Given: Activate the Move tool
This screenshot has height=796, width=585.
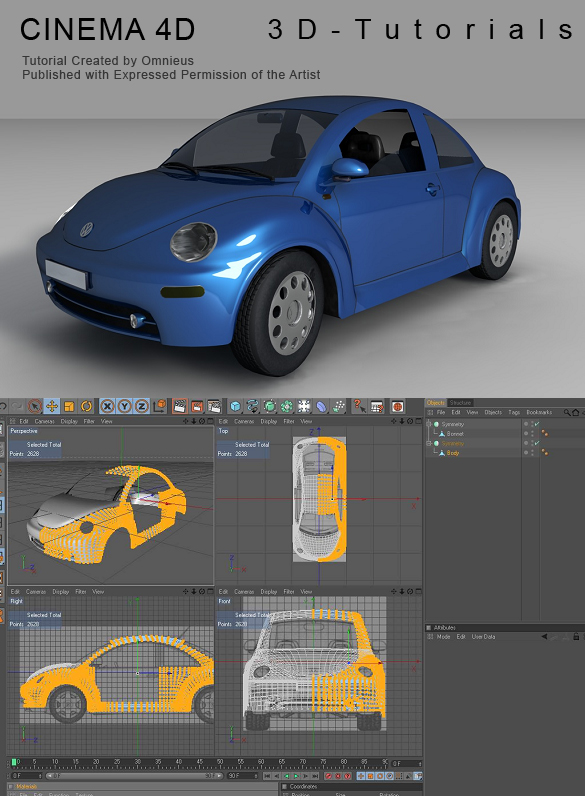Looking at the screenshot, I should (x=52, y=406).
